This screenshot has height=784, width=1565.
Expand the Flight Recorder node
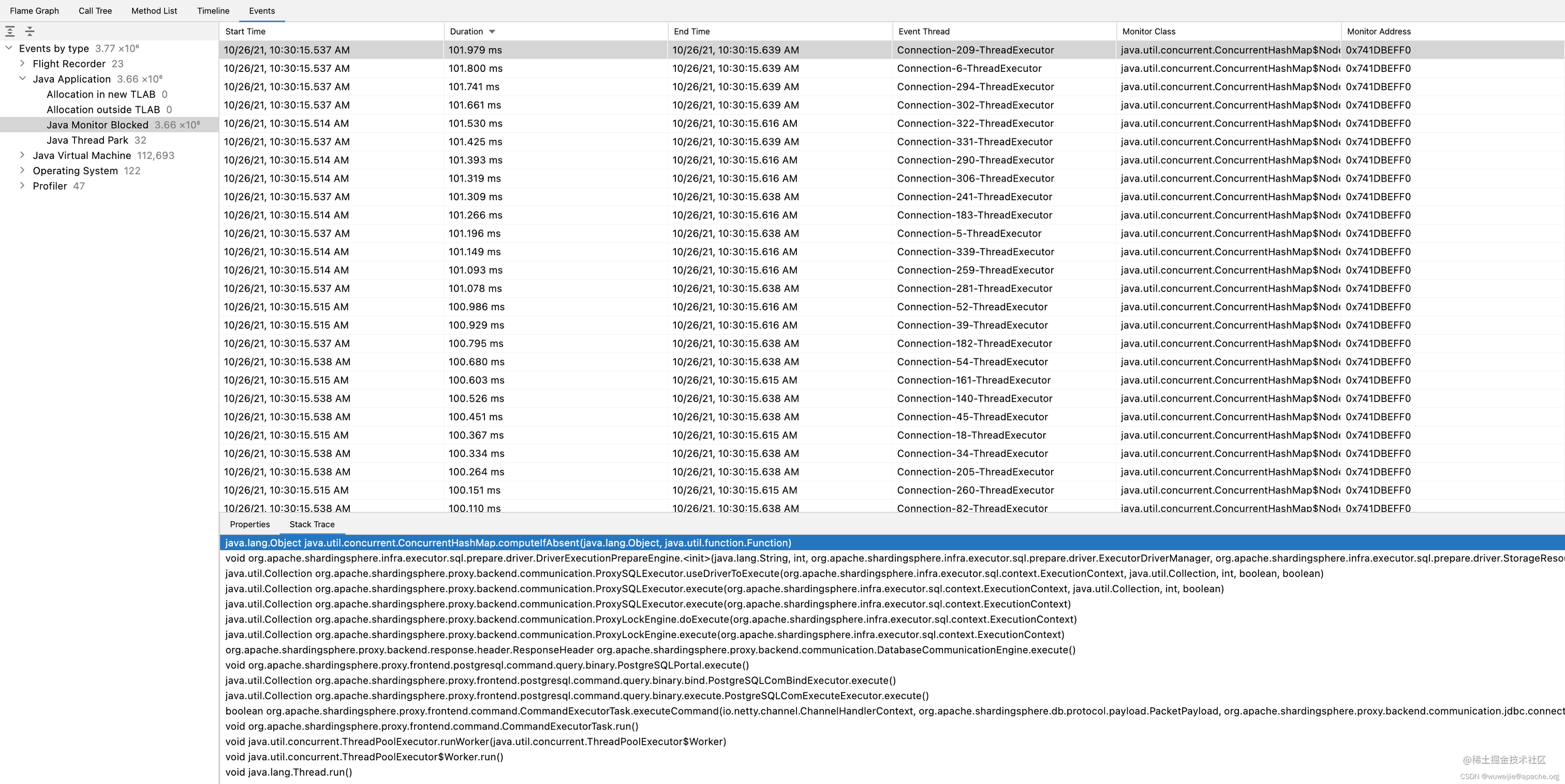tap(22, 63)
